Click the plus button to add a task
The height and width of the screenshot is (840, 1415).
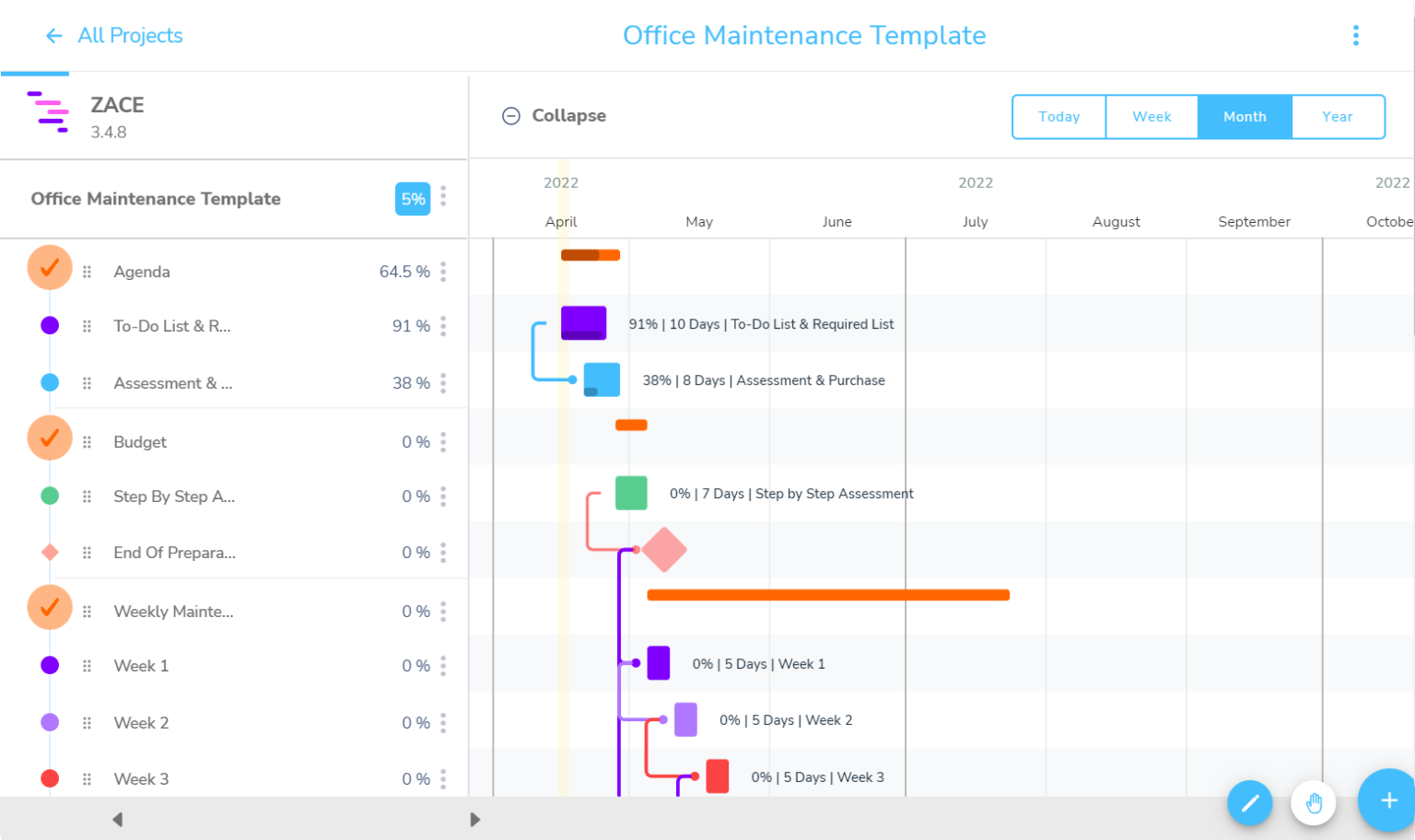pos(1388,800)
